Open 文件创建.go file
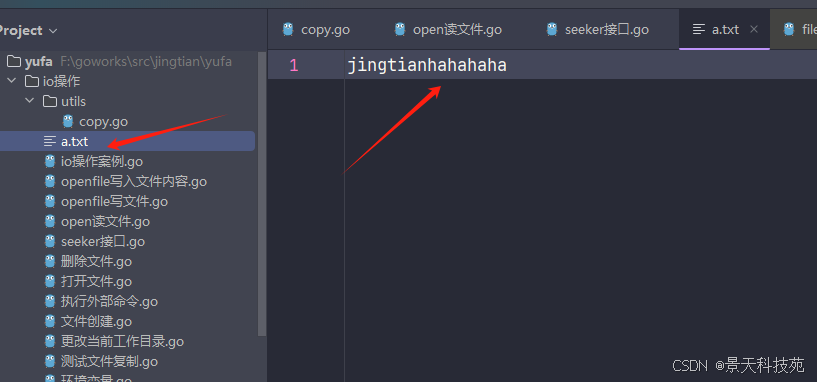 96,322
